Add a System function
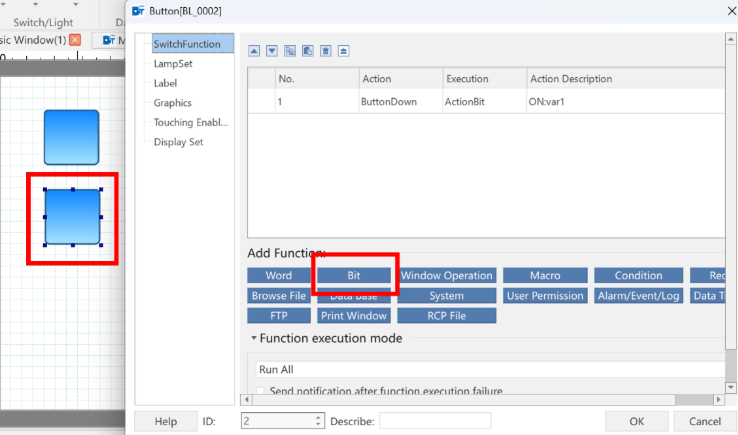 click(x=447, y=296)
